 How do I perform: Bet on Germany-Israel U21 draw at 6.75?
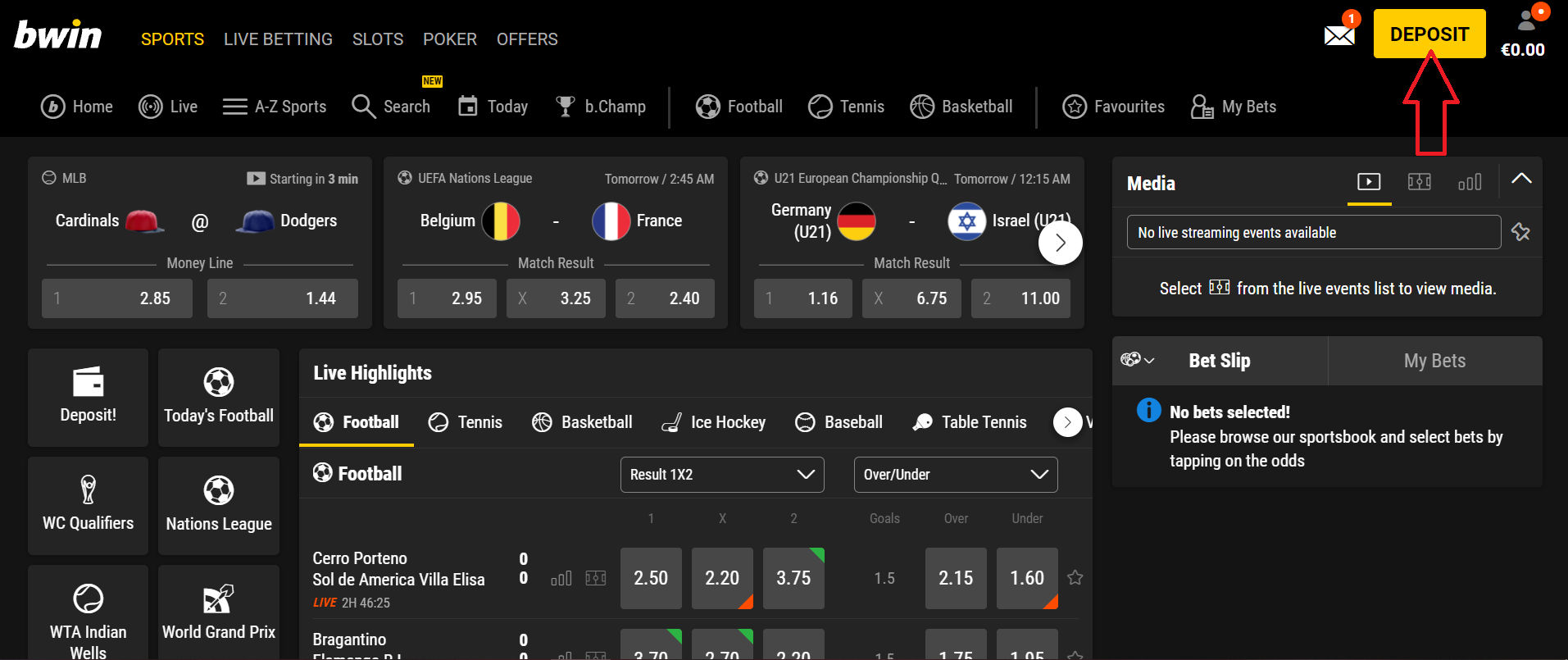pyautogui.click(x=911, y=298)
